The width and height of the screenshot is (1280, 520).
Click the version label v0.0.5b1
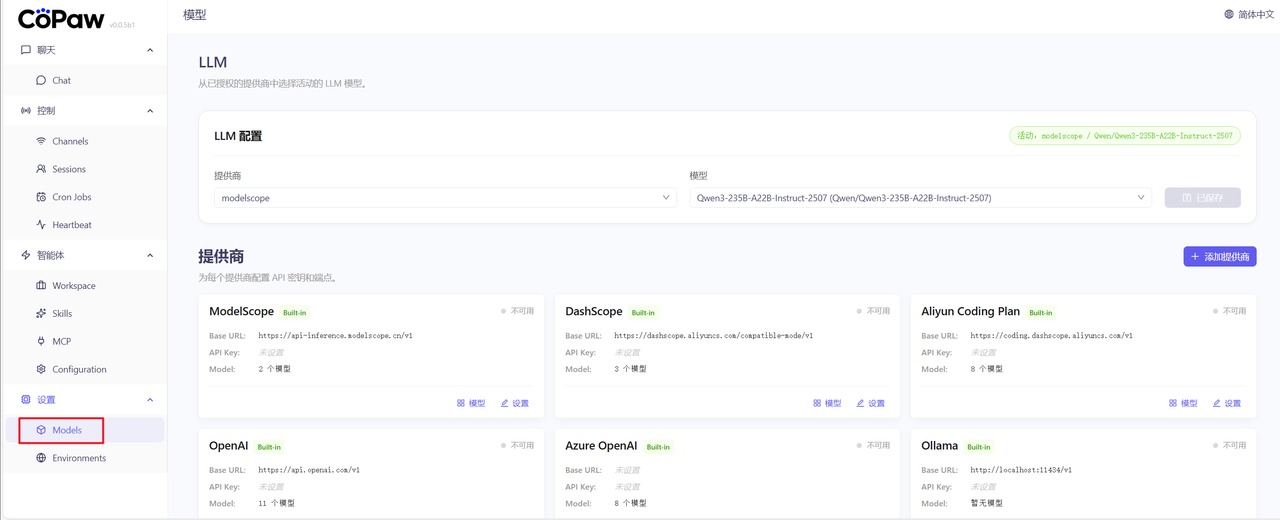click(124, 23)
